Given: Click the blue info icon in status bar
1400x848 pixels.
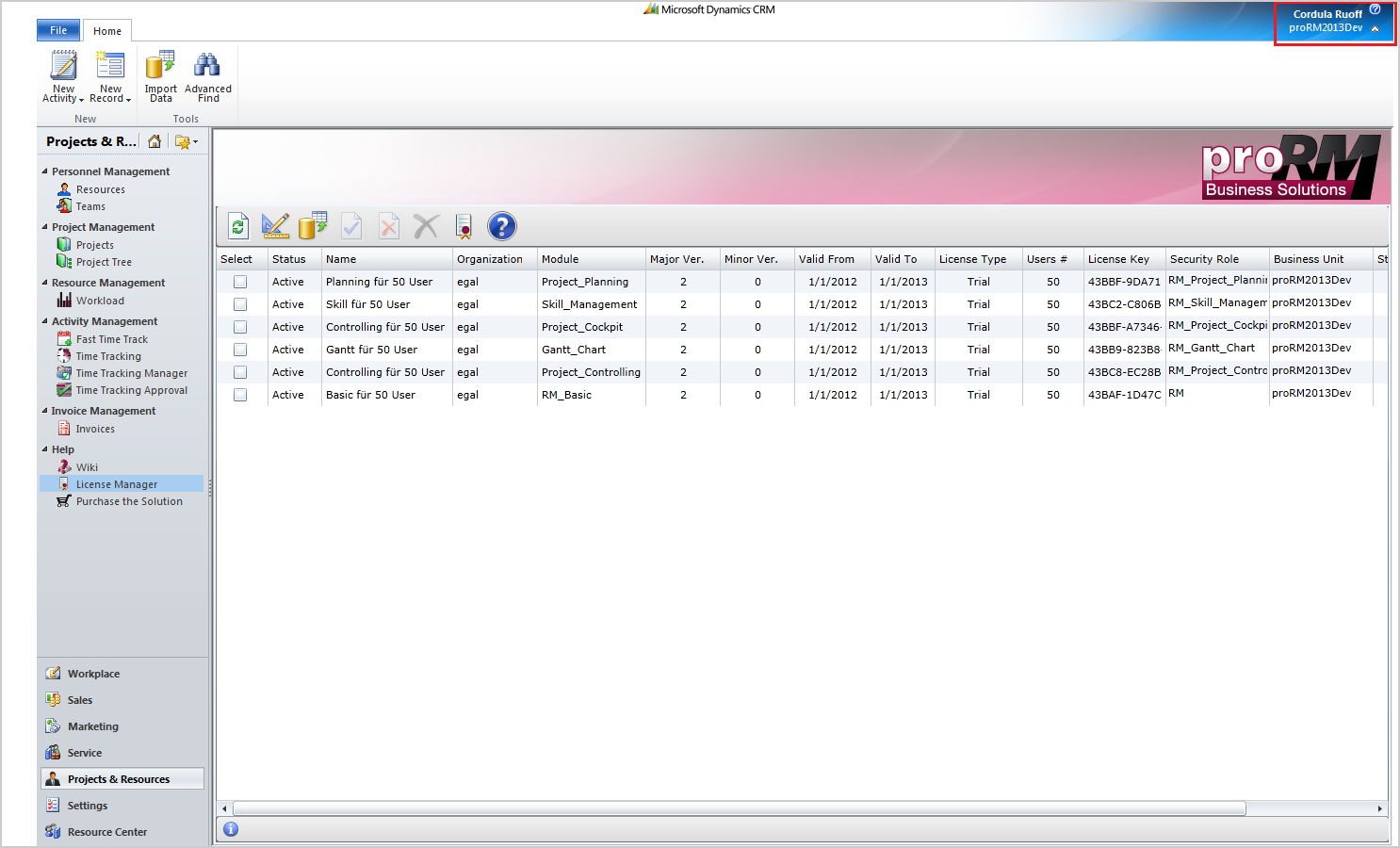Looking at the screenshot, I should click(231, 829).
